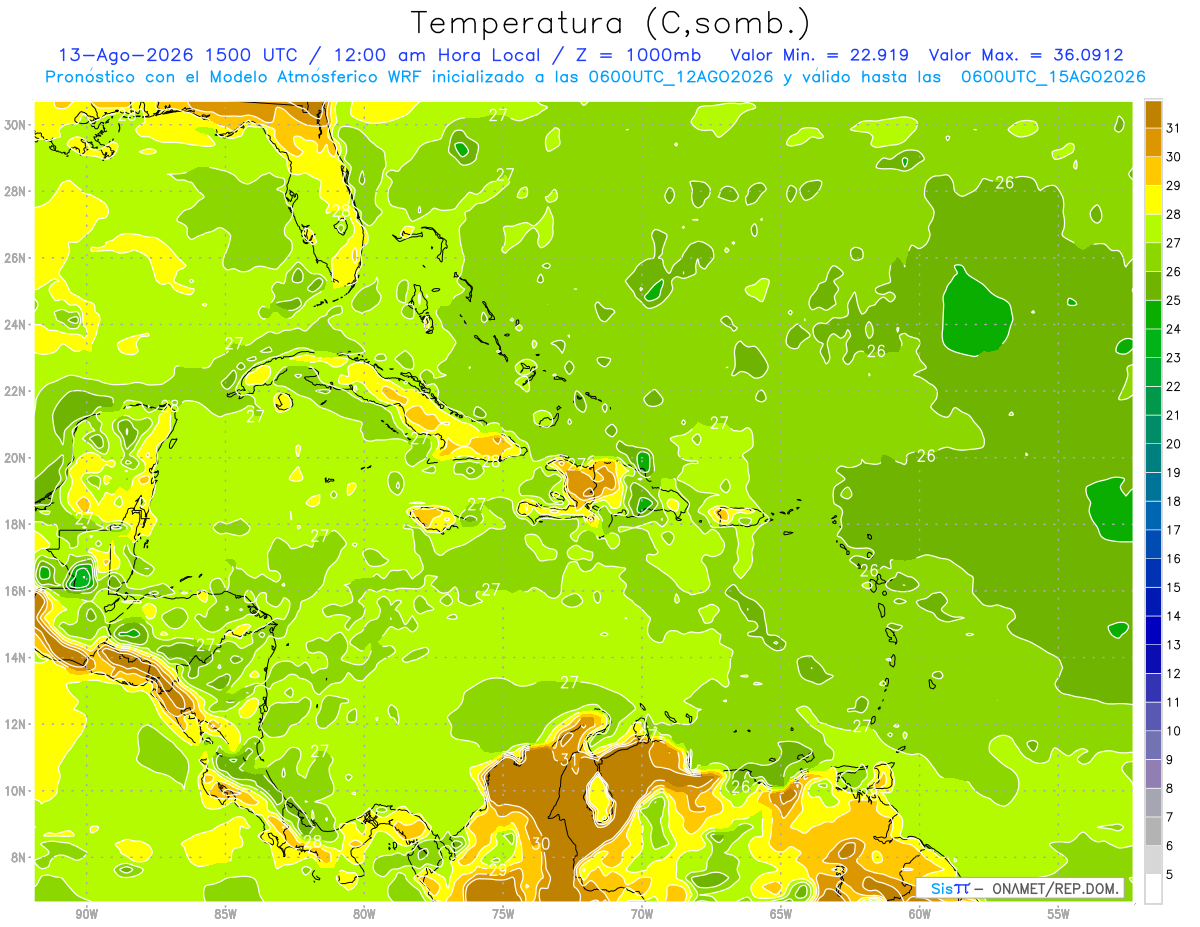Click the legend swatch between 10 and 11
This screenshot has width=1200, height=927.
[x=1153, y=717]
